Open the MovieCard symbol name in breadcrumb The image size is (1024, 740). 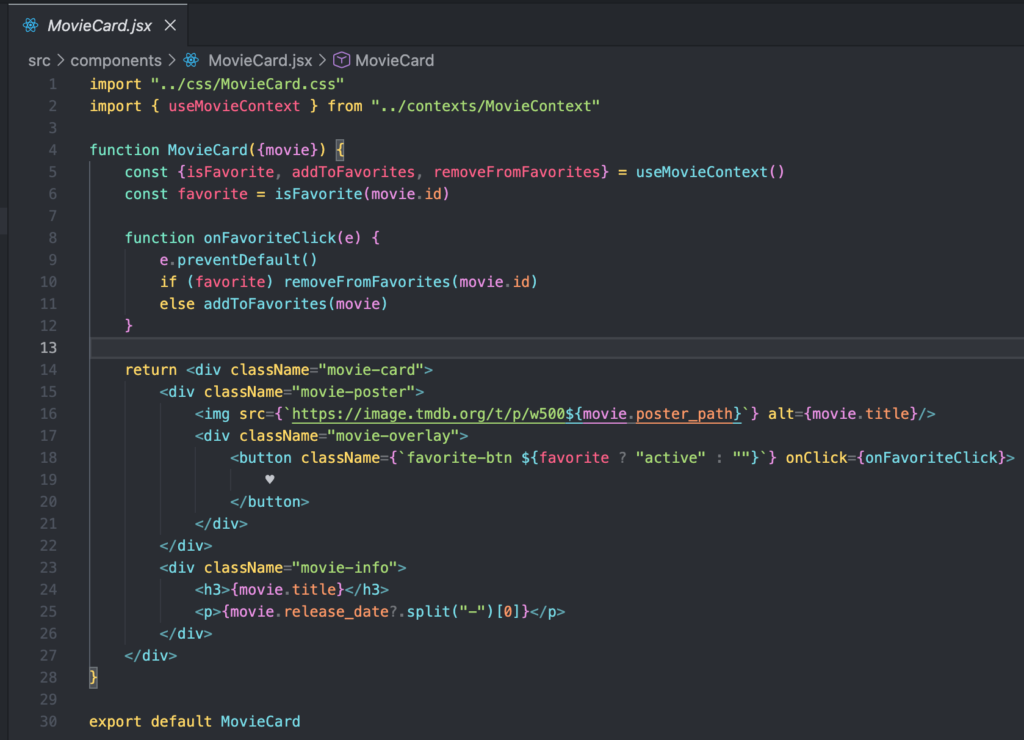click(x=394, y=60)
